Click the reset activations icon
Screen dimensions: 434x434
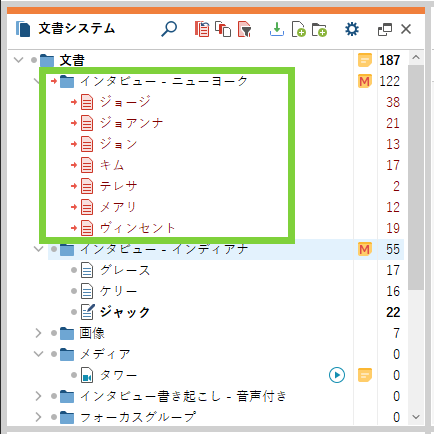click(x=223, y=29)
